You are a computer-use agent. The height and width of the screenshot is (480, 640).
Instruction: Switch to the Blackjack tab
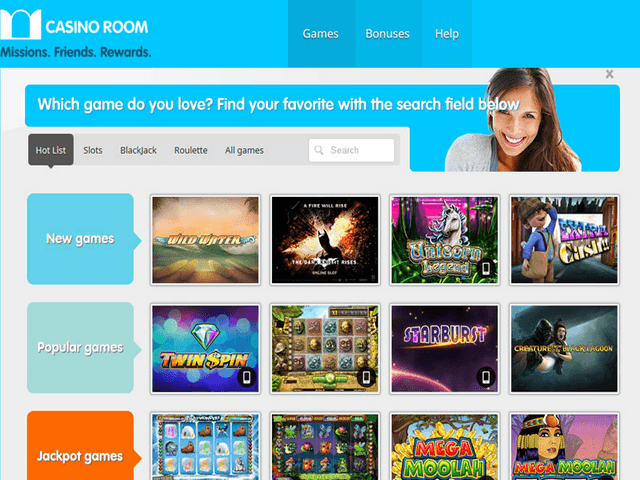[x=138, y=150]
